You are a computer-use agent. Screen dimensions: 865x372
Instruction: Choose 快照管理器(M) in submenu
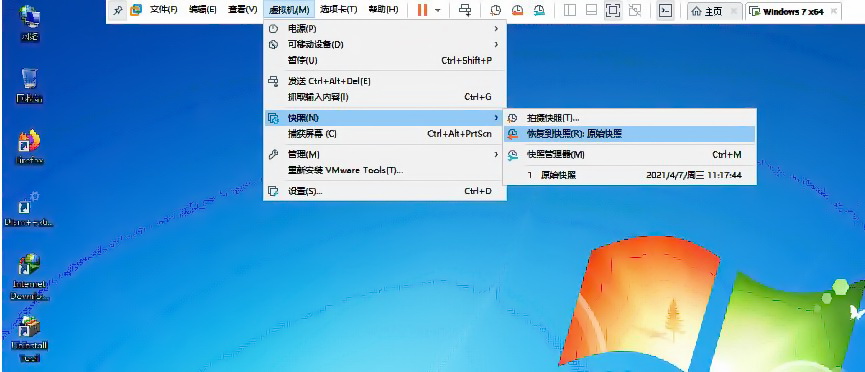(629, 155)
